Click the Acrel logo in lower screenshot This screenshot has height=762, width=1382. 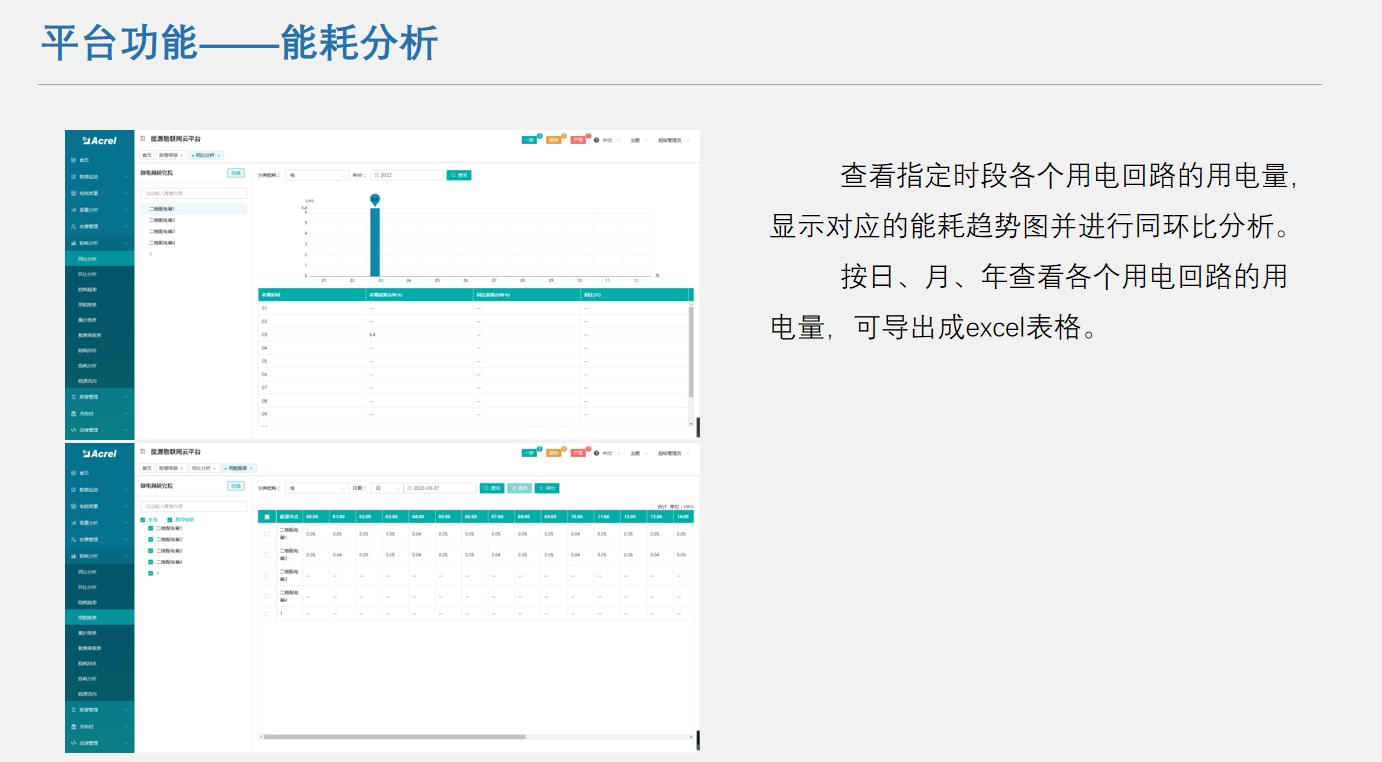click(x=100, y=454)
